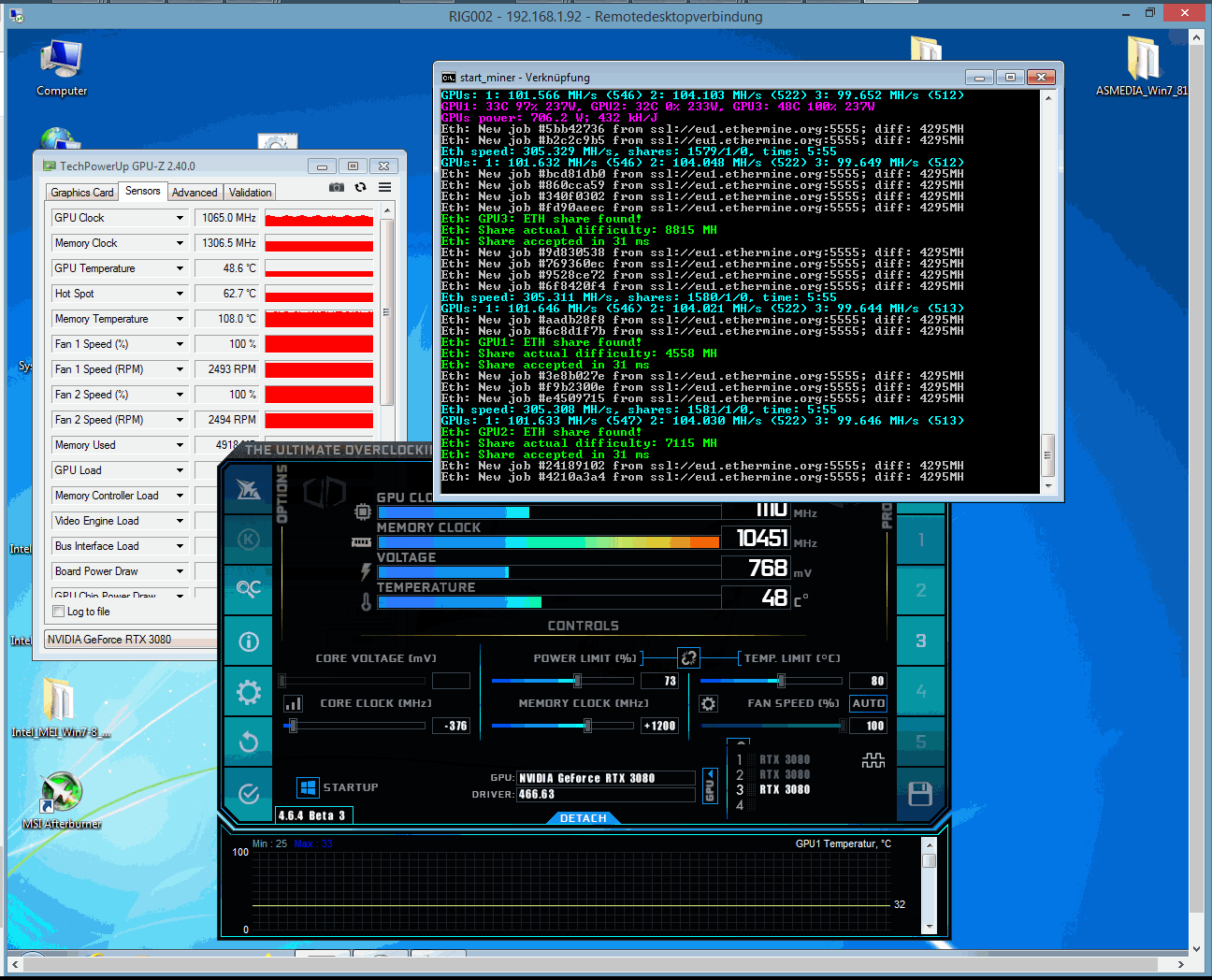Switch to the Advanced tab

coord(195,193)
